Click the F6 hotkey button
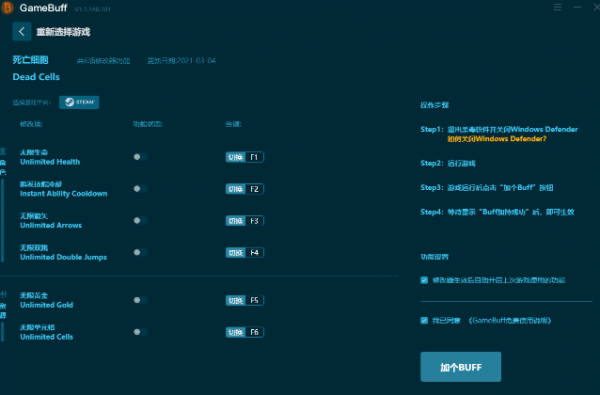 pyautogui.click(x=245, y=332)
